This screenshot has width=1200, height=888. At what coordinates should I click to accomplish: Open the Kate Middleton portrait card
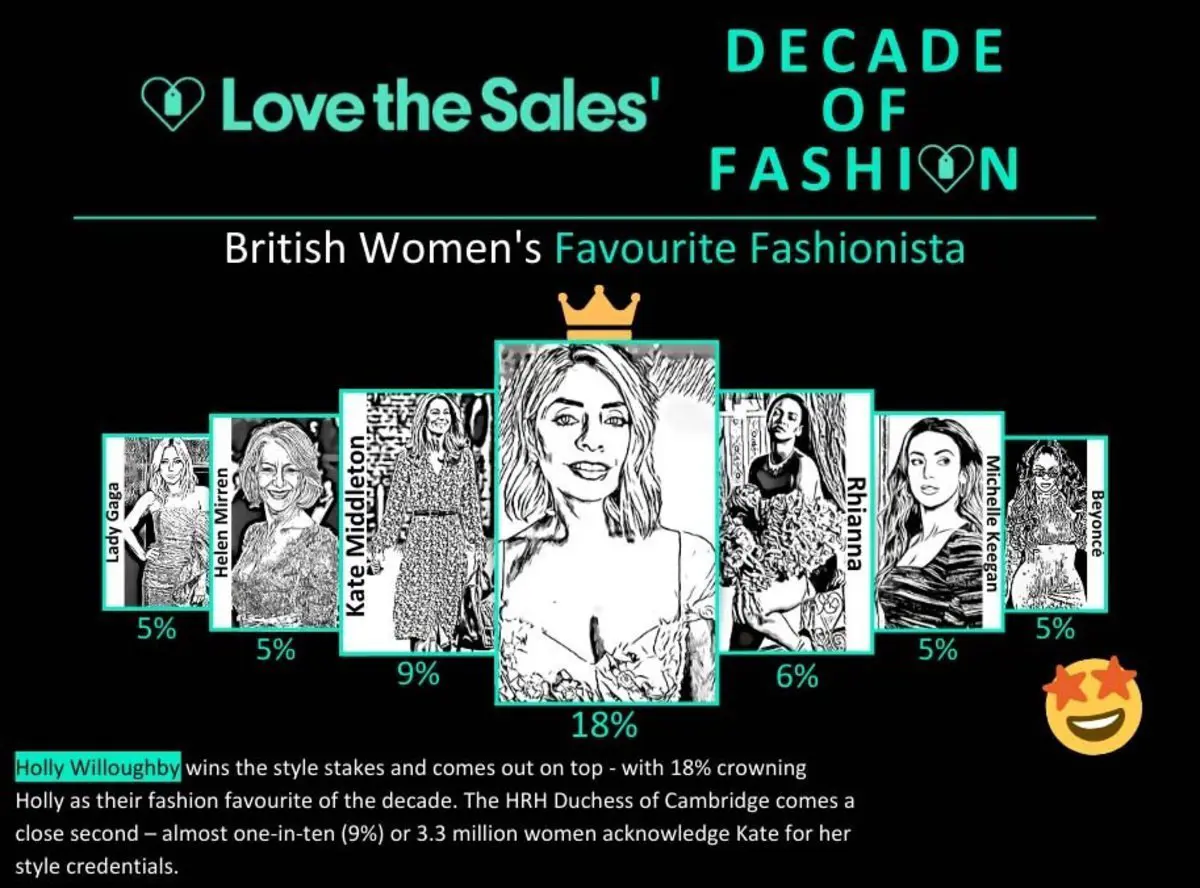(418, 523)
